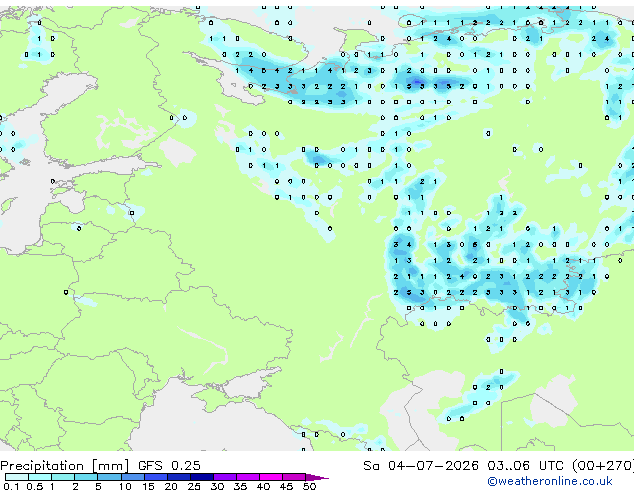The image size is (634, 490).
Task: Click the legend swatch between 5 and 10
Action: point(110,477)
